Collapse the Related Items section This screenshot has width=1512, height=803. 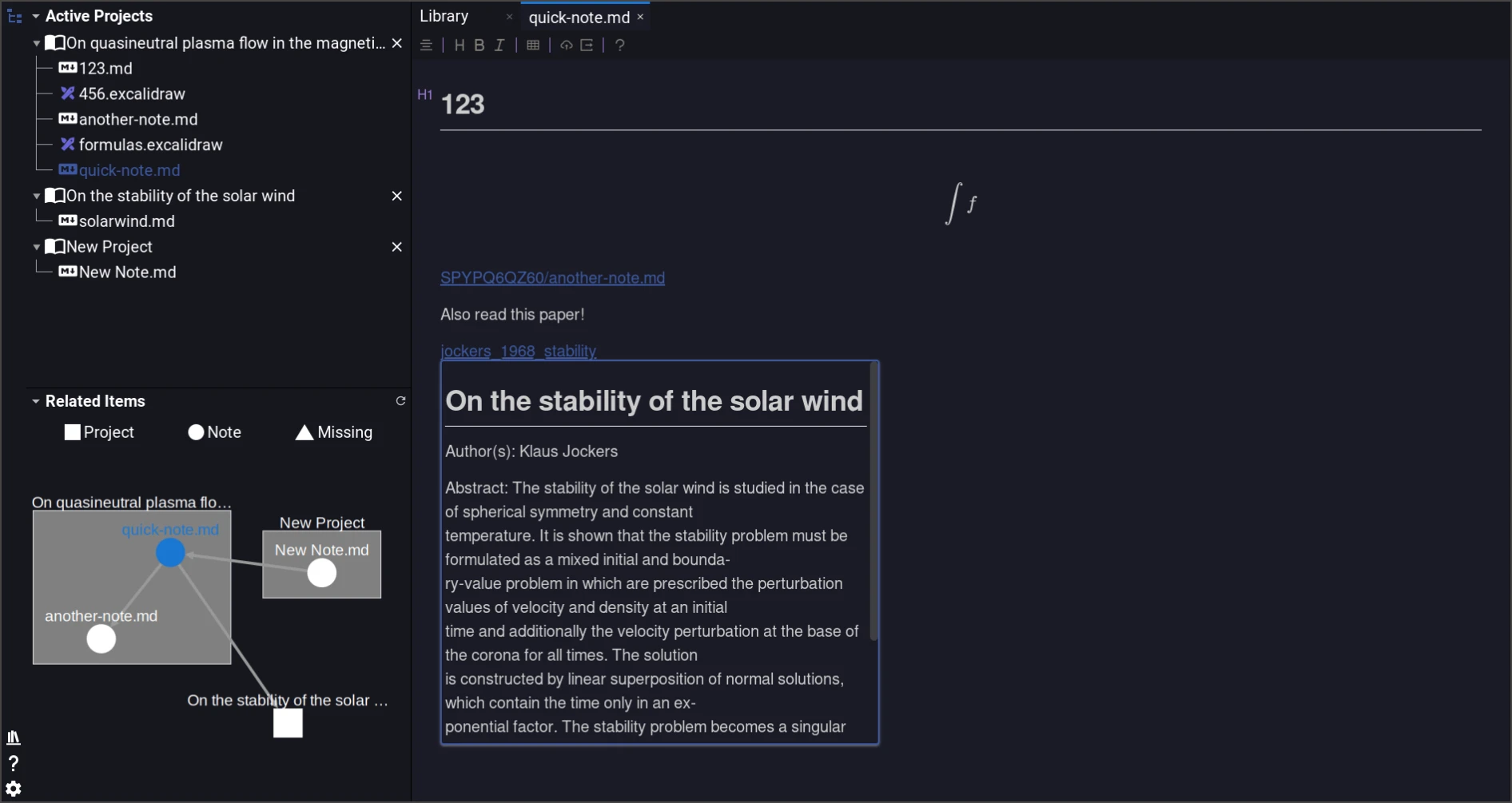(36, 401)
